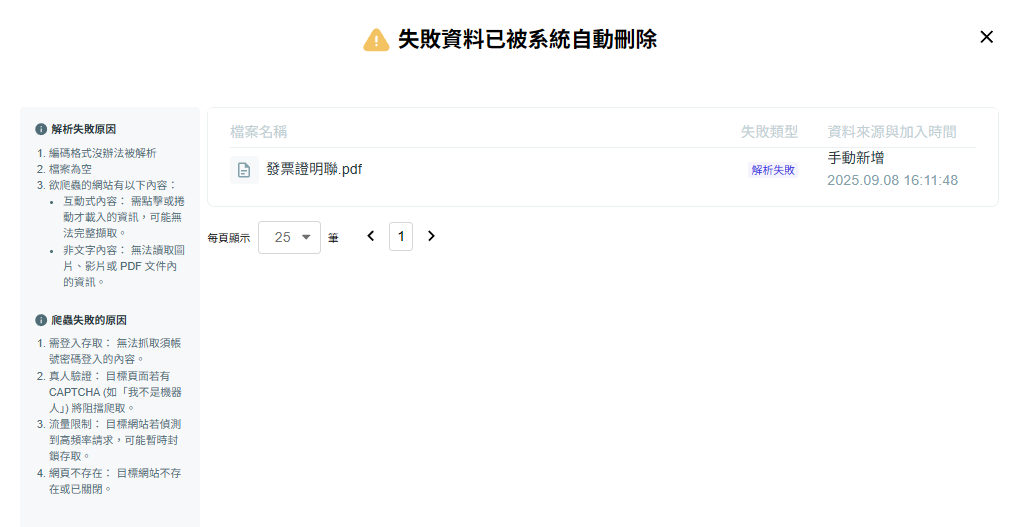Screen dimensions: 1021x527
Task: Click the 檔案名稱 column header
Action: [259, 132]
